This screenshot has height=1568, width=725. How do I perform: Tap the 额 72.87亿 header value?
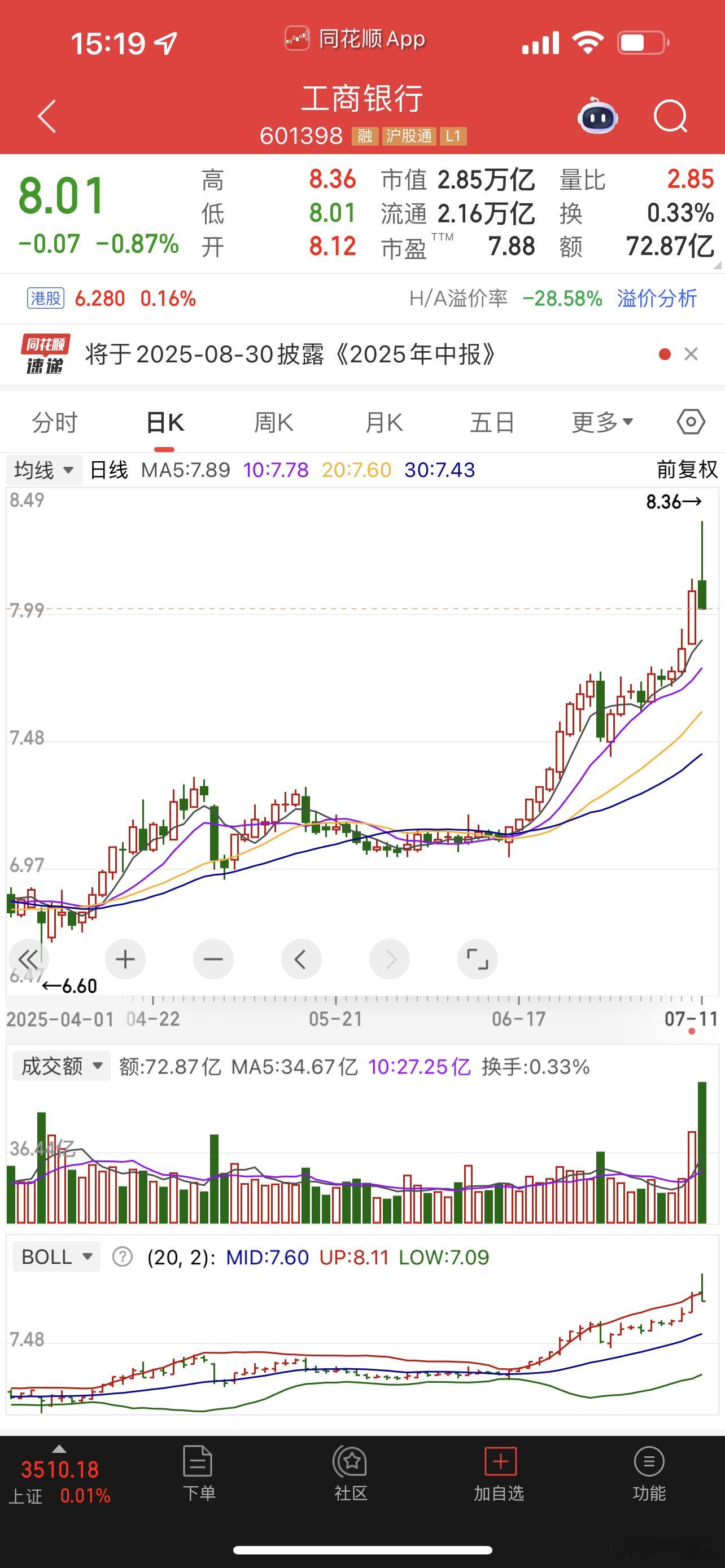click(670, 247)
